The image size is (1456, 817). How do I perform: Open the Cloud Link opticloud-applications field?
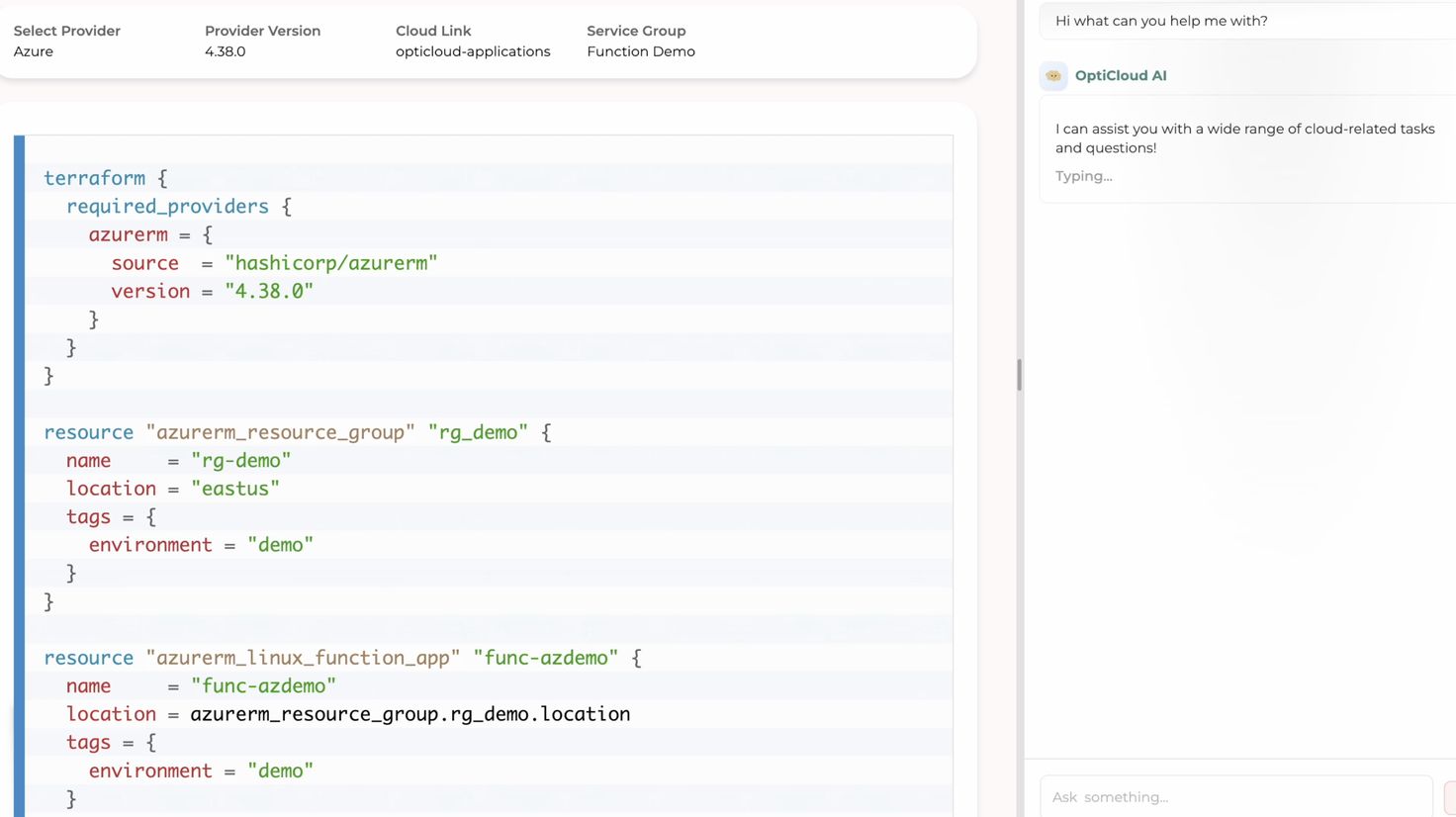coord(473,41)
